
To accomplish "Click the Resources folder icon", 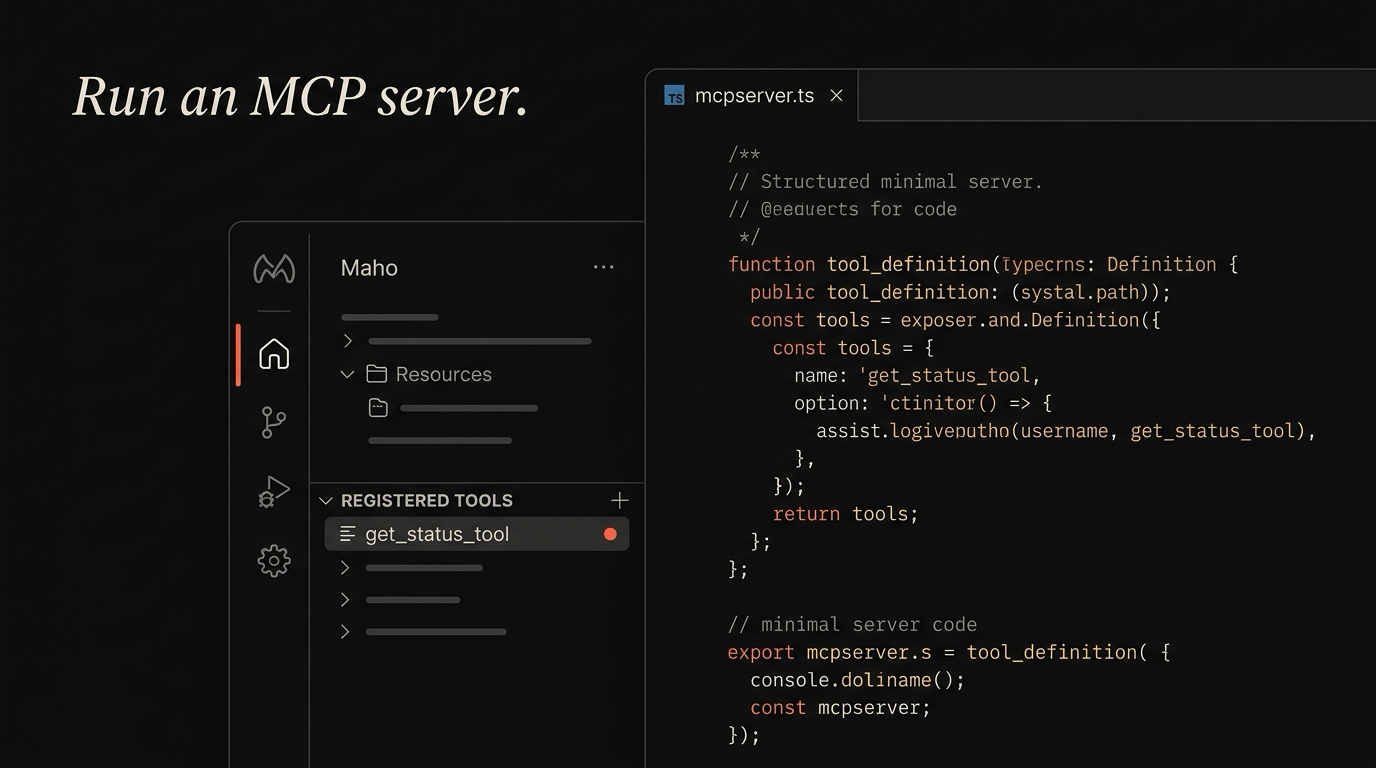I will pyautogui.click(x=376, y=374).
